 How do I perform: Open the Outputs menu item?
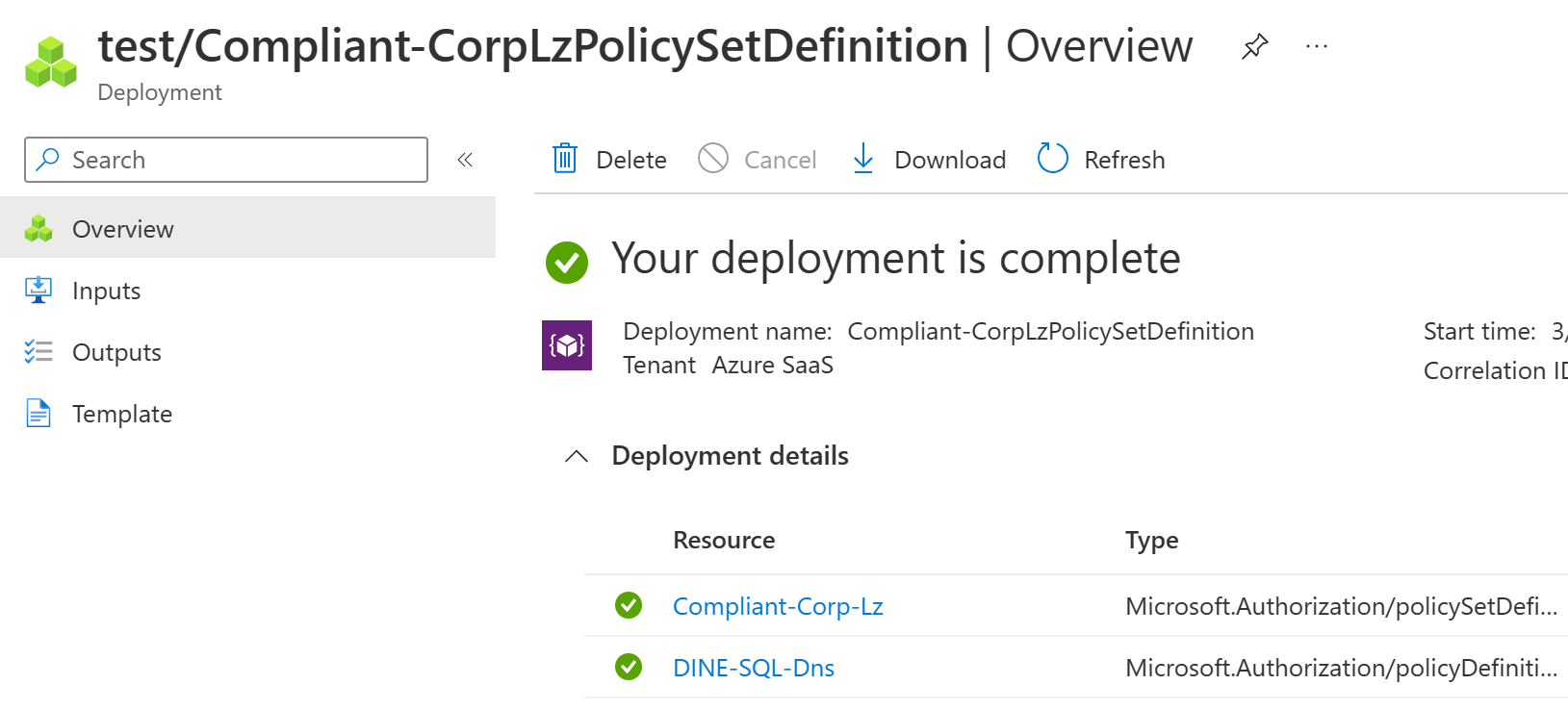pos(247,351)
